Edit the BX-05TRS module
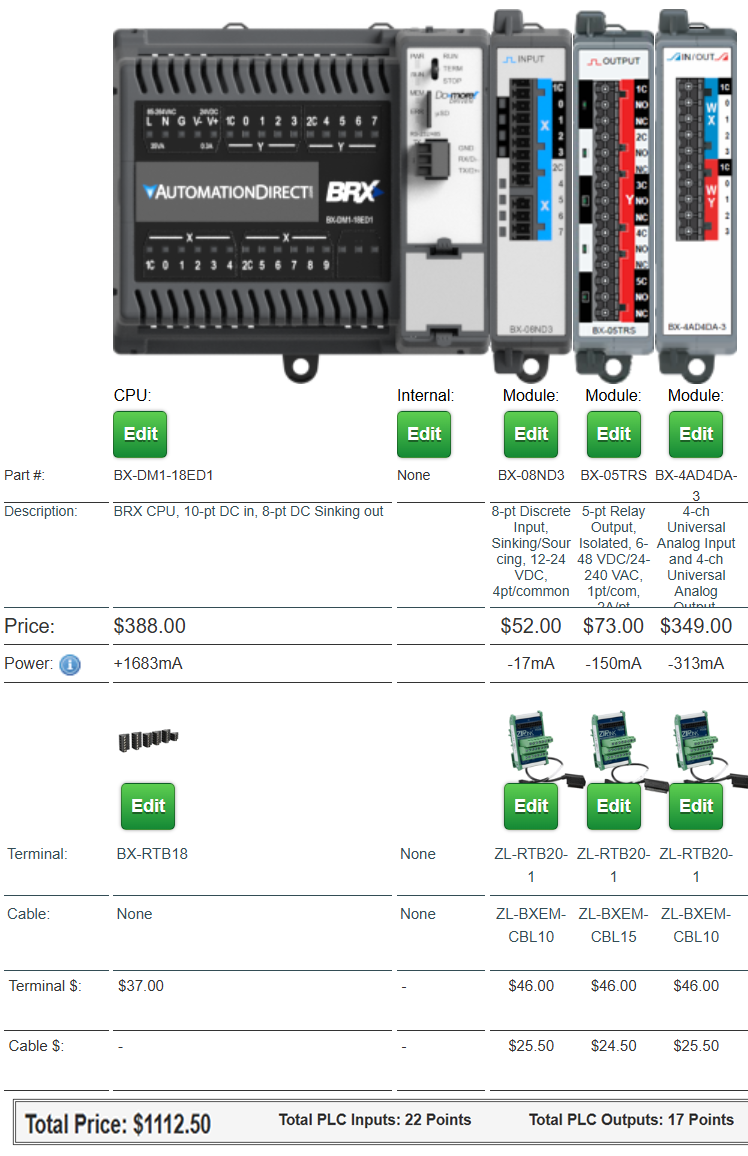The image size is (748, 1156). pyautogui.click(x=614, y=434)
